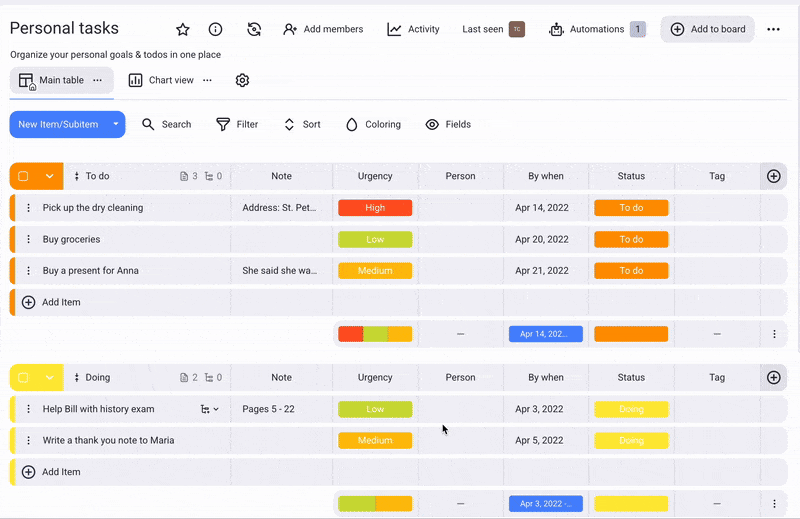Image resolution: width=800 pixels, height=519 pixels.
Task: Open the board info icon
Action: click(x=215, y=30)
